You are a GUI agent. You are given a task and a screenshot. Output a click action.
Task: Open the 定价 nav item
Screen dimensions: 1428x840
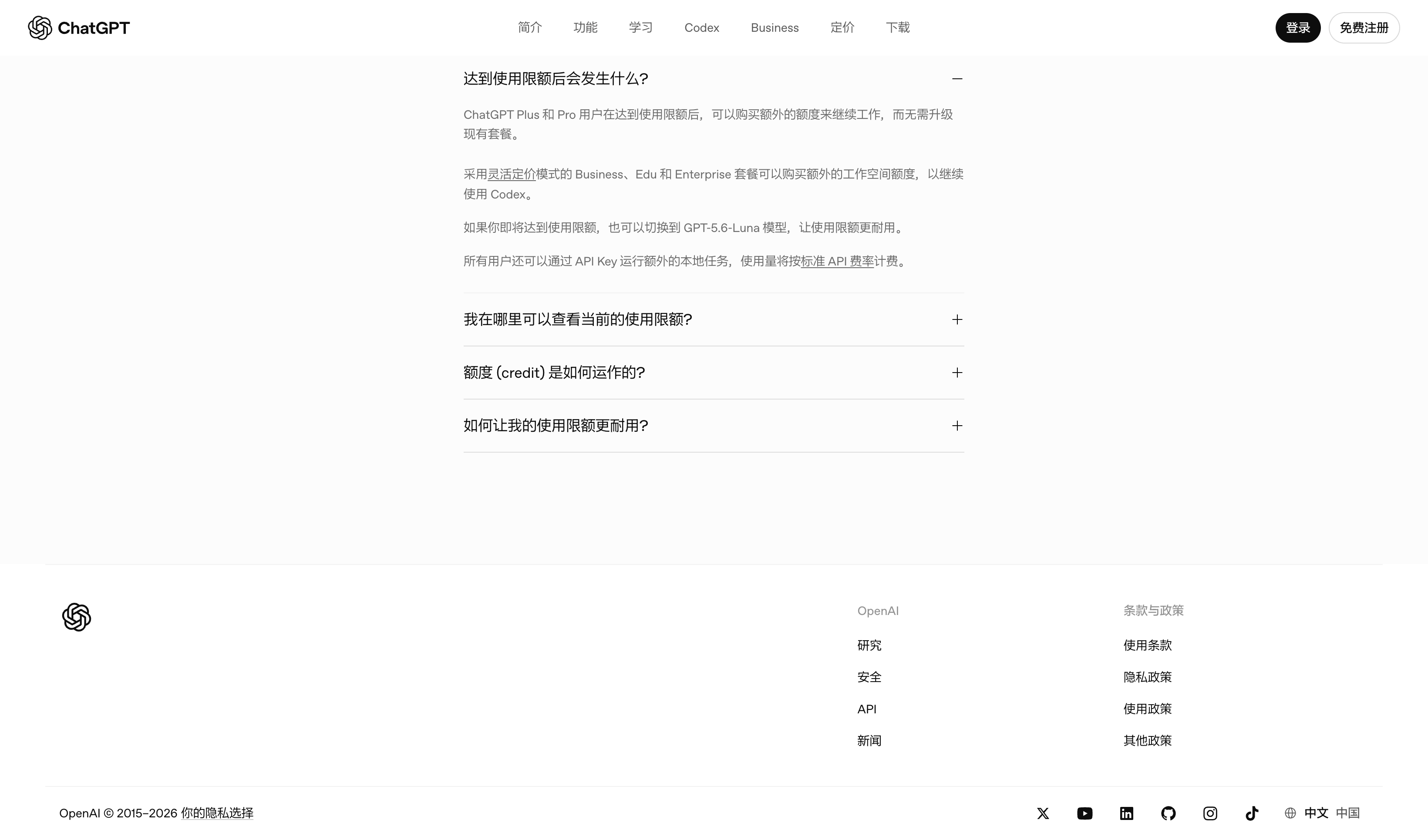click(842, 28)
